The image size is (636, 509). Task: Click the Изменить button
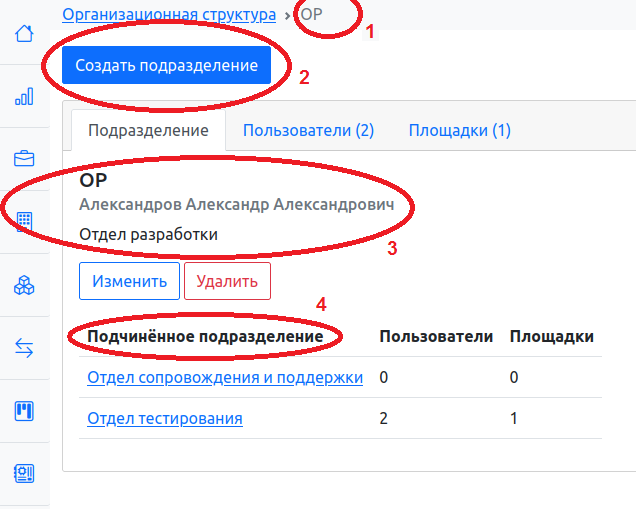[129, 281]
